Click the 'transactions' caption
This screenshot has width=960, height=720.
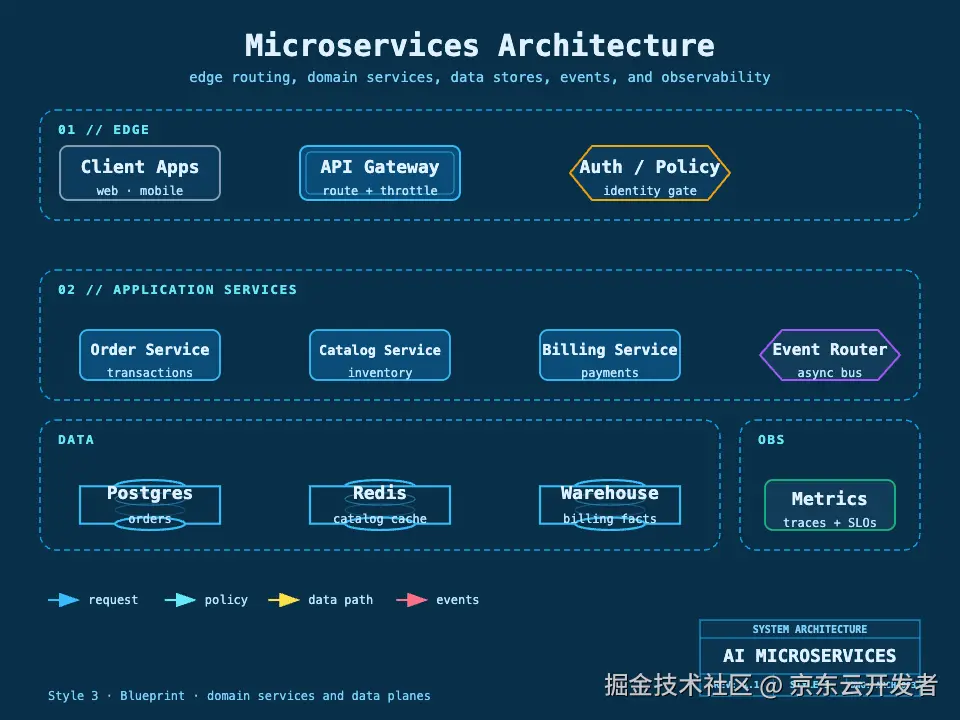coord(150,373)
